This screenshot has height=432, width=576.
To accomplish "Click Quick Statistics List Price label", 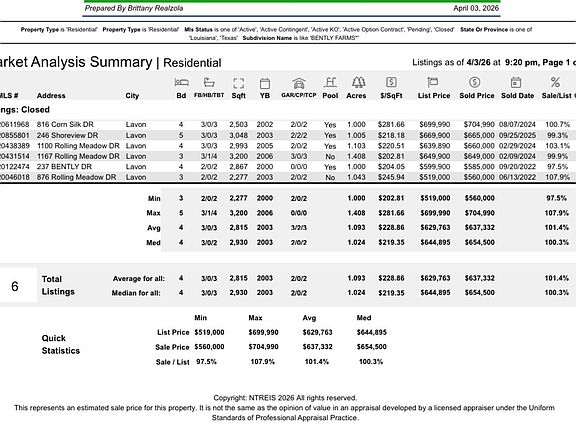I will [x=173, y=332].
